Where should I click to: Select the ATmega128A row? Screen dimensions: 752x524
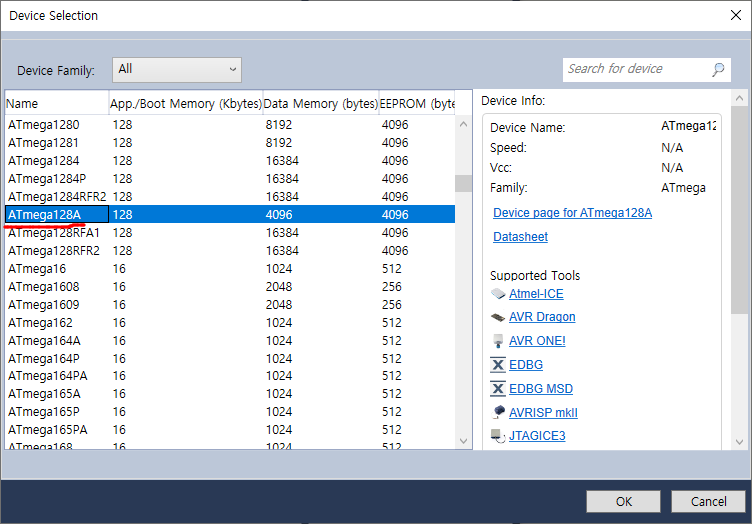[230, 214]
